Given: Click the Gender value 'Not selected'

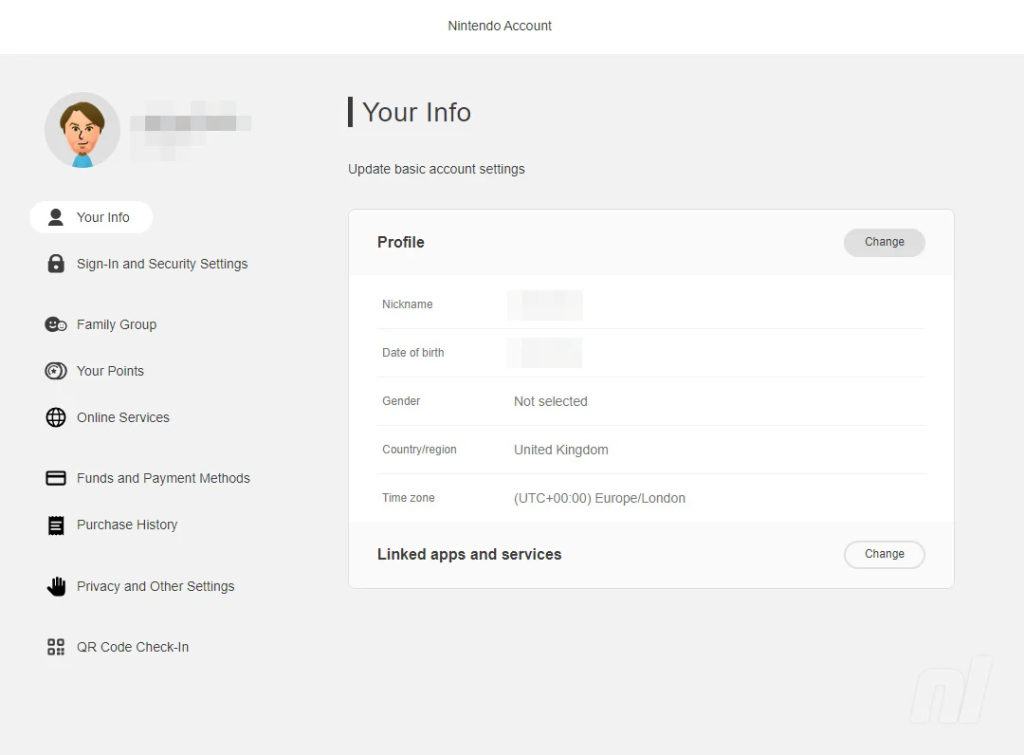Looking at the screenshot, I should click(x=550, y=401).
